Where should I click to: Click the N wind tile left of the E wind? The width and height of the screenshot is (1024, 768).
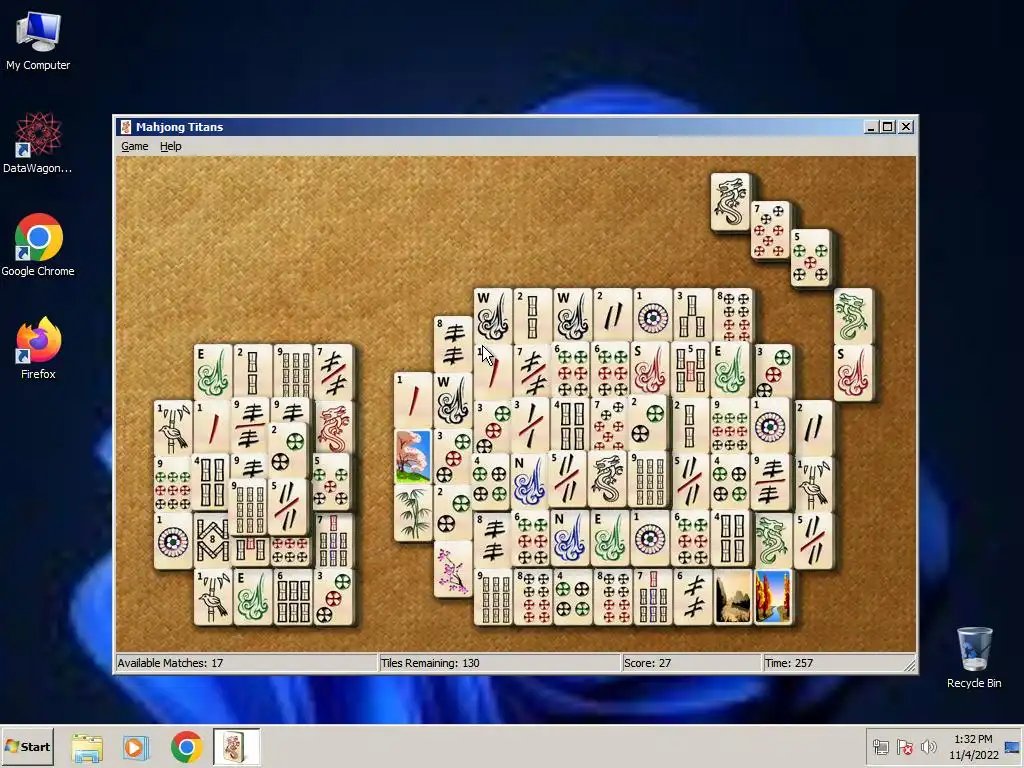(x=568, y=537)
